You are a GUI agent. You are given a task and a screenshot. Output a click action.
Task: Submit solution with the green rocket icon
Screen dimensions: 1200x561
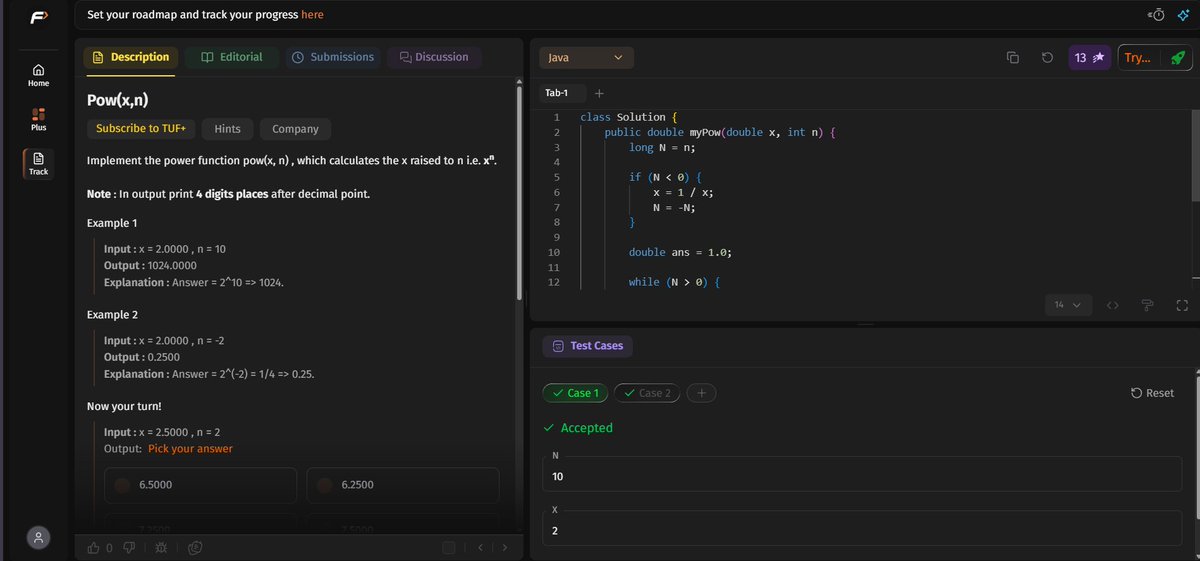[1177, 58]
